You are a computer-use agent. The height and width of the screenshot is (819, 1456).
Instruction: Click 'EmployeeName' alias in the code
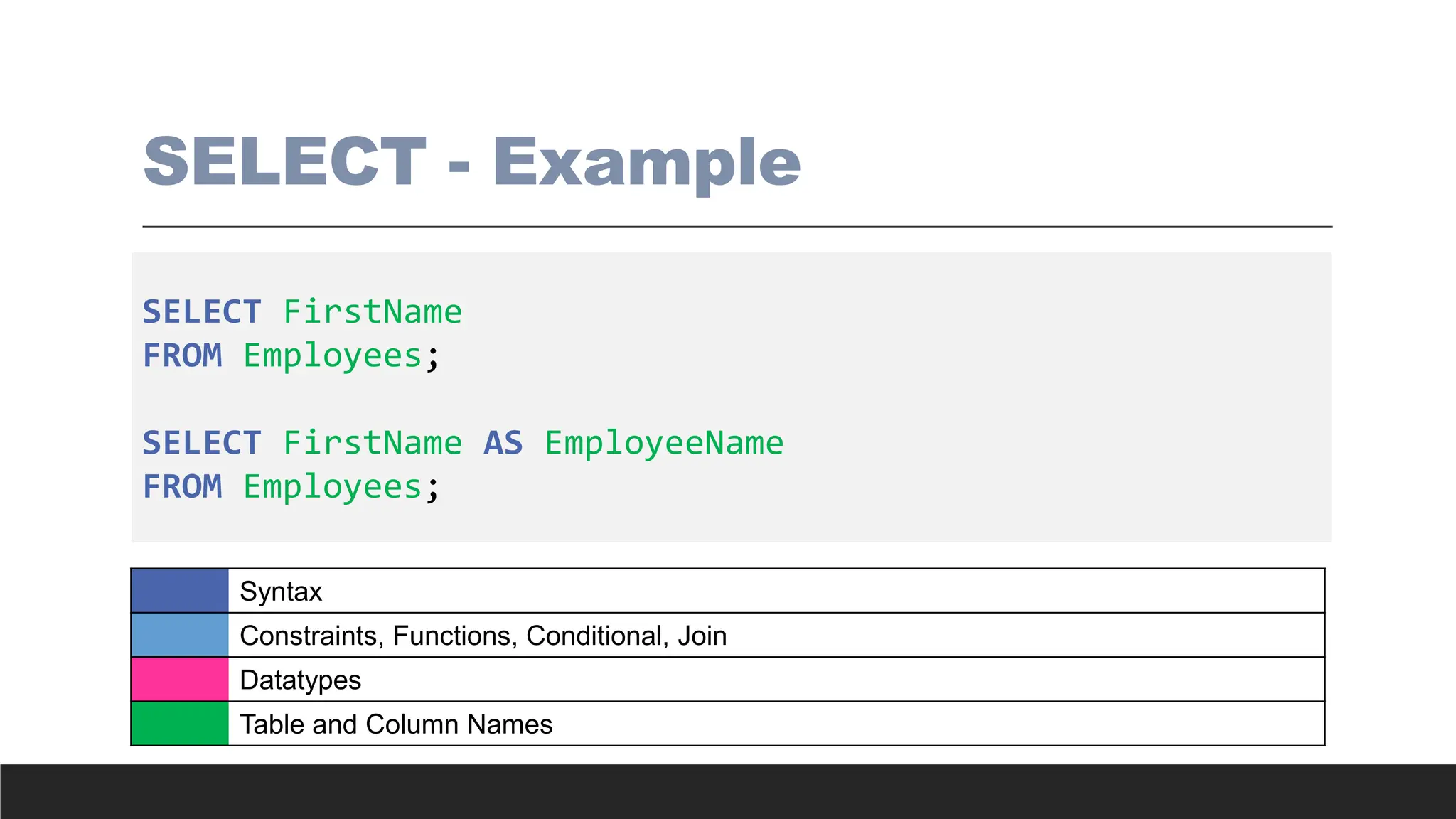(664, 444)
